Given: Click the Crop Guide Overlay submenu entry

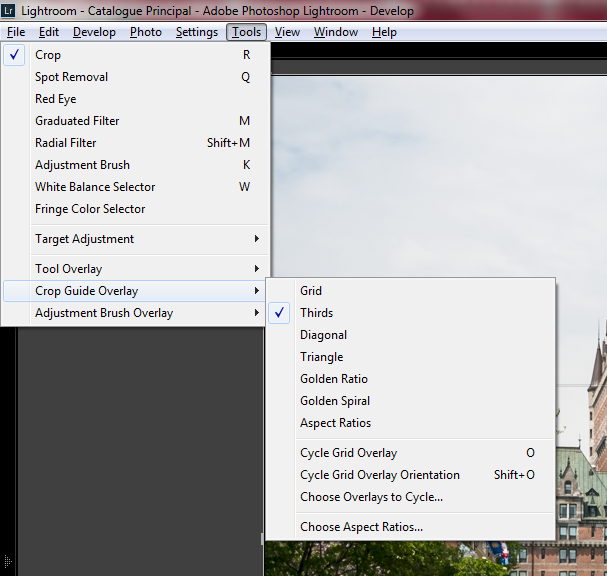Looking at the screenshot, I should click(135, 291).
